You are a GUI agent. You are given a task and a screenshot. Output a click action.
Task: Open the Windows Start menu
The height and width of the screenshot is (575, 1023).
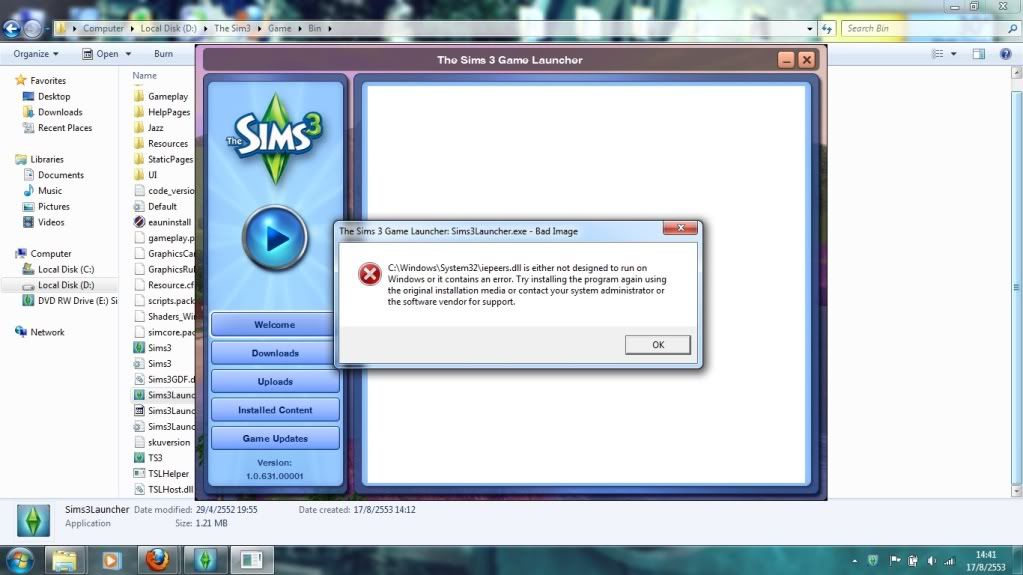pos(19,560)
